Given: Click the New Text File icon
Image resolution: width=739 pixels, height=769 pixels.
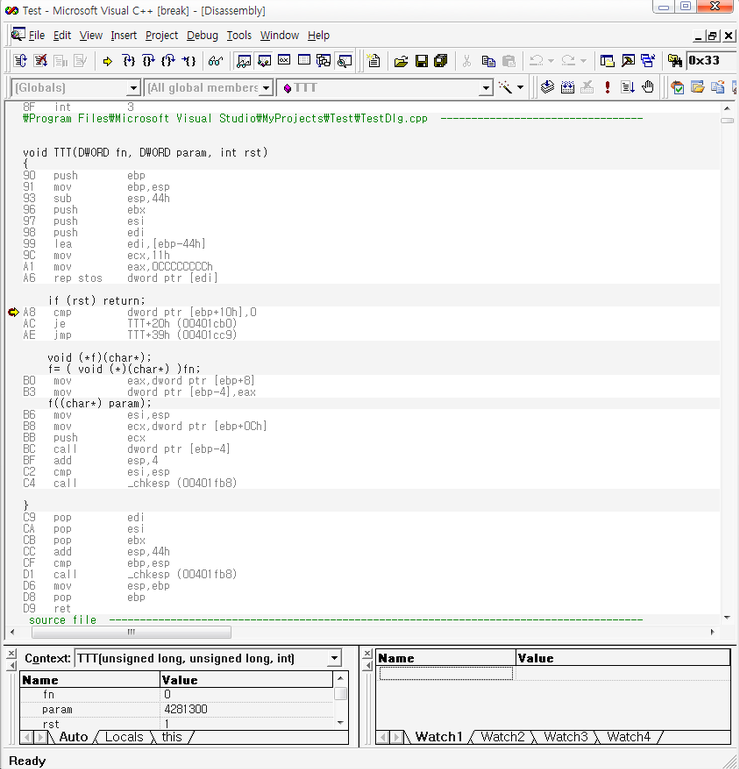Looking at the screenshot, I should click(x=374, y=61).
